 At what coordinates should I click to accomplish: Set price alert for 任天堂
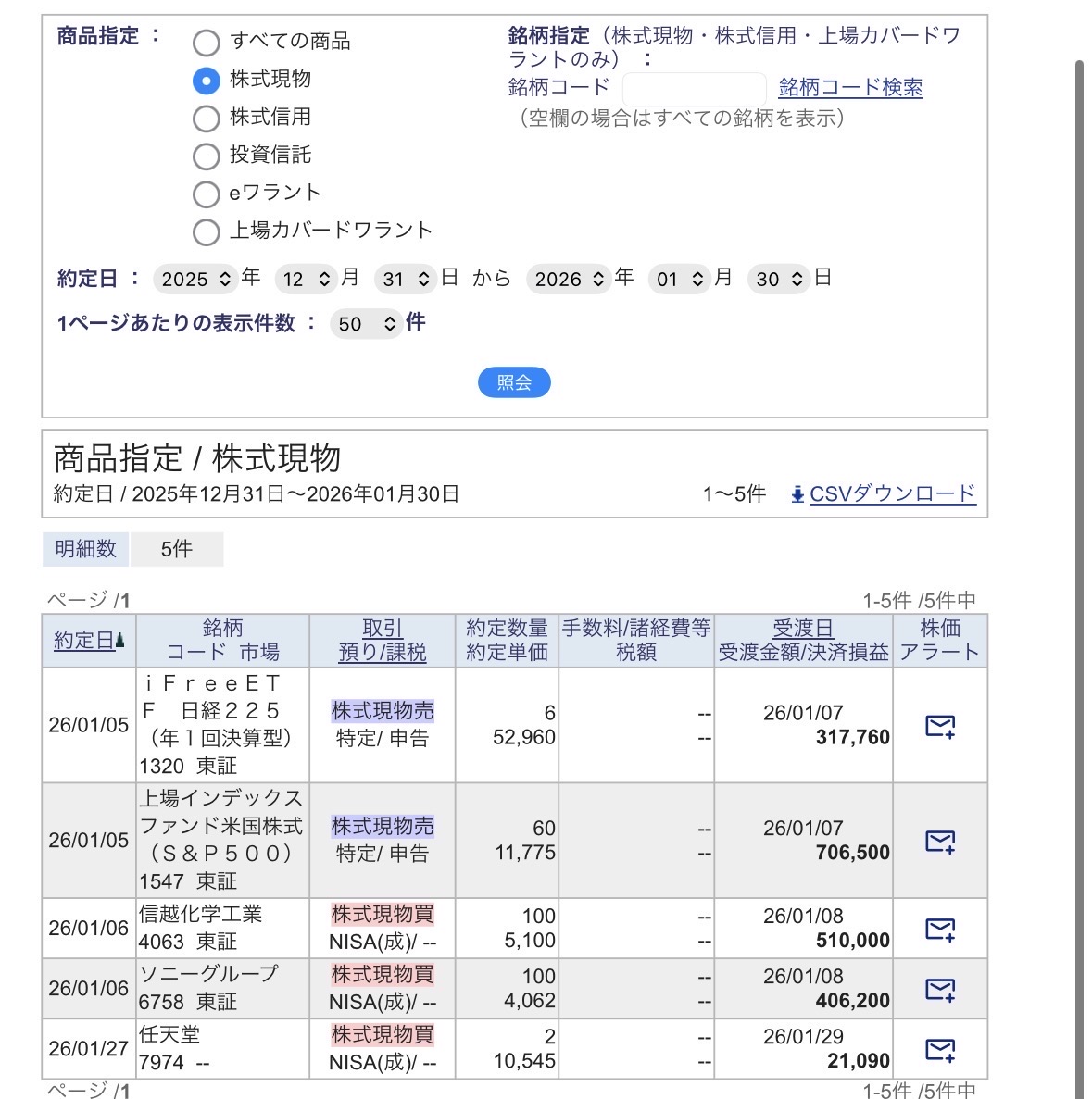[x=940, y=1049]
